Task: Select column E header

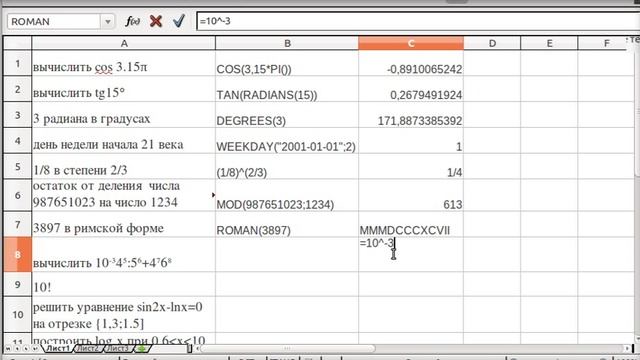Action: coord(549,43)
